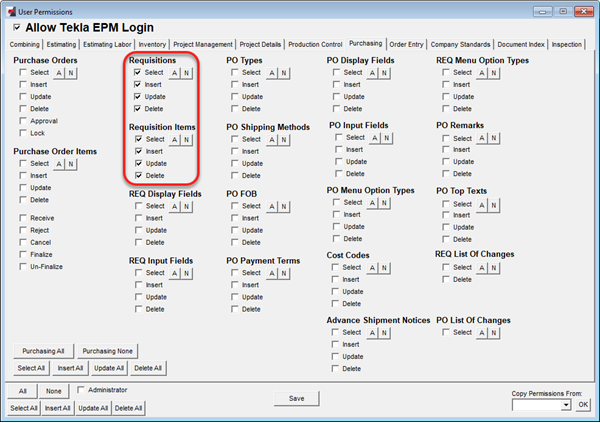Check Cost Codes Update checkbox
This screenshot has width=600, height=423.
(x=335, y=291)
